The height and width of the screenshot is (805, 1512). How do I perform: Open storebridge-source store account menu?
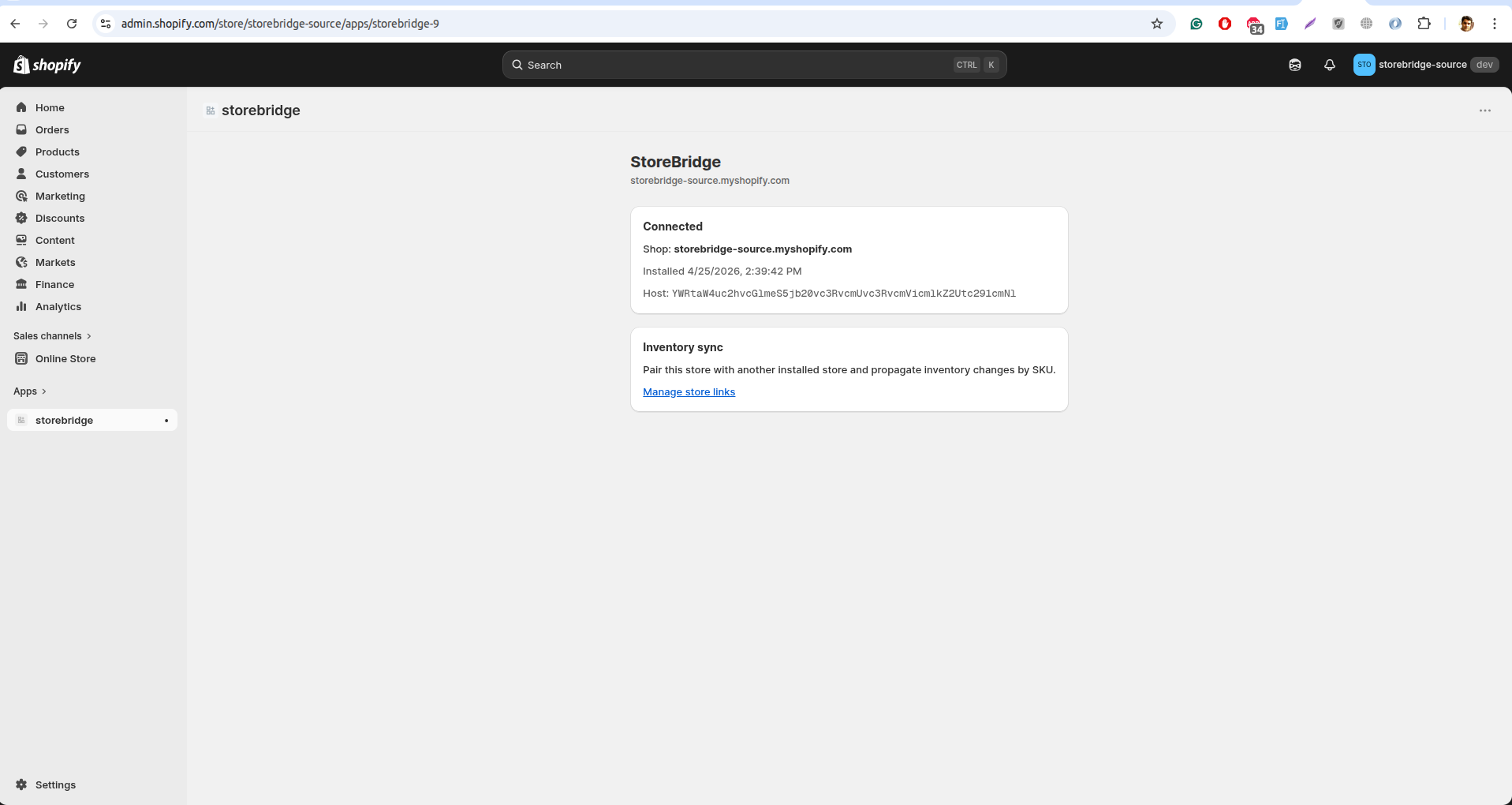1426,65
